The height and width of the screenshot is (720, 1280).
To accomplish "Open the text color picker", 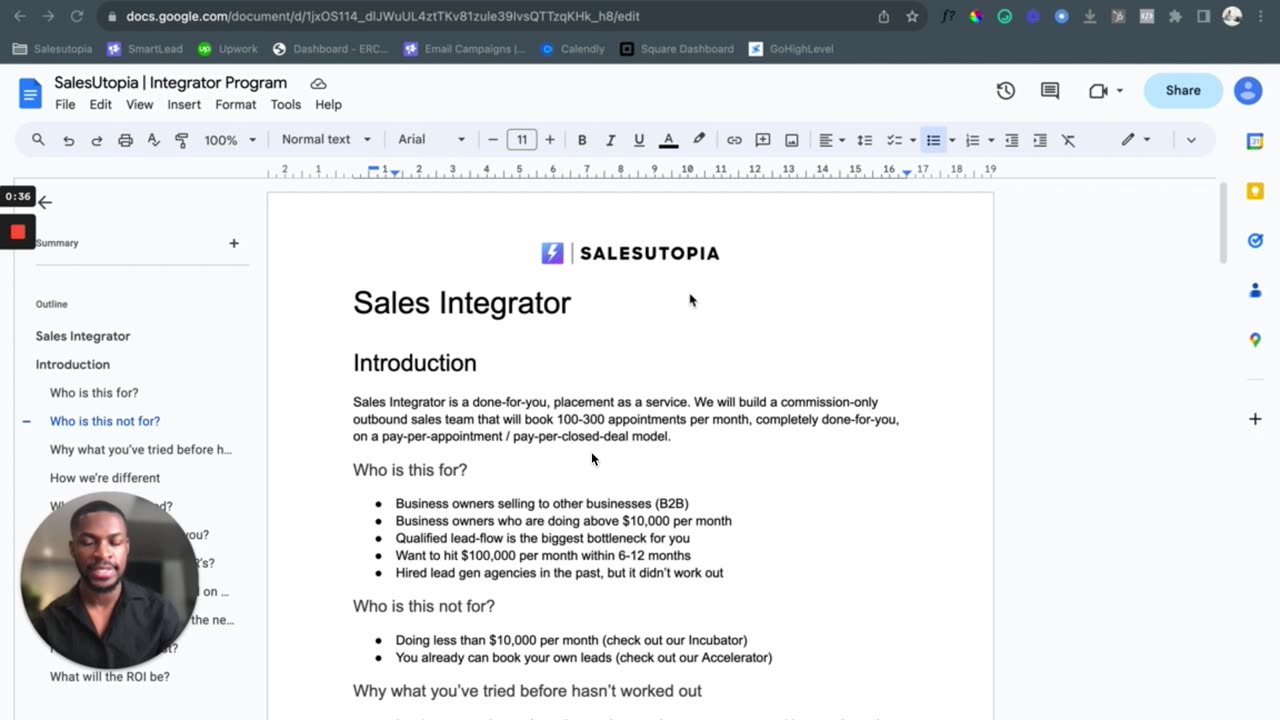I will tap(668, 140).
